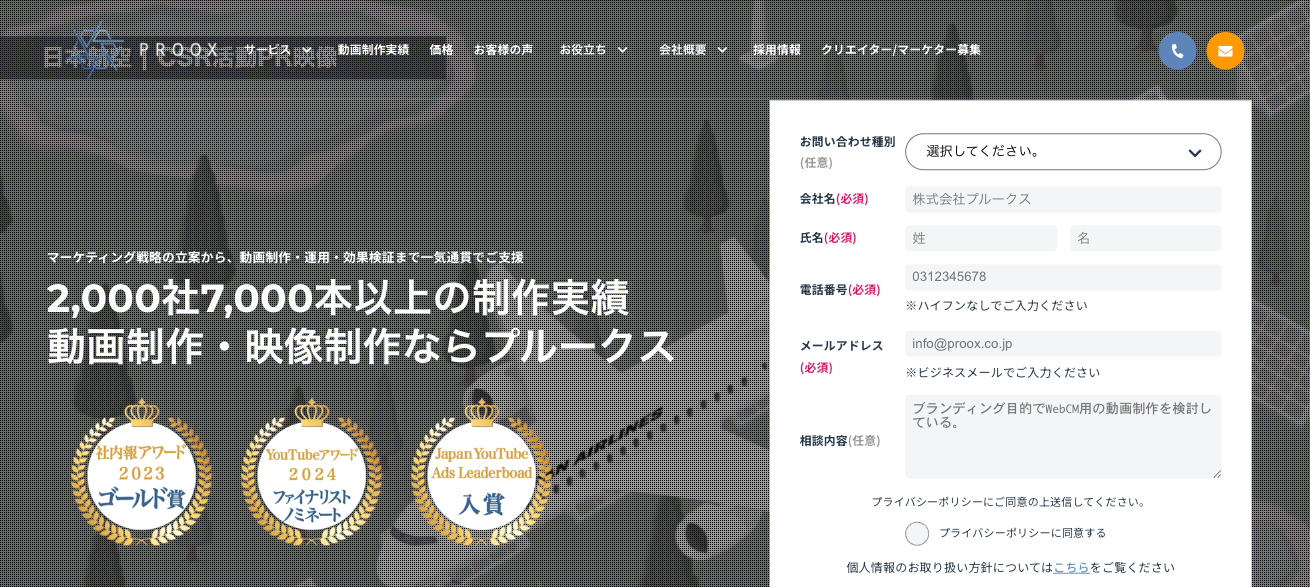Image resolution: width=1310 pixels, height=587 pixels.
Task: Click the Japan YouTube Ads Leaderboad 入賞 badge
Action: (481, 473)
